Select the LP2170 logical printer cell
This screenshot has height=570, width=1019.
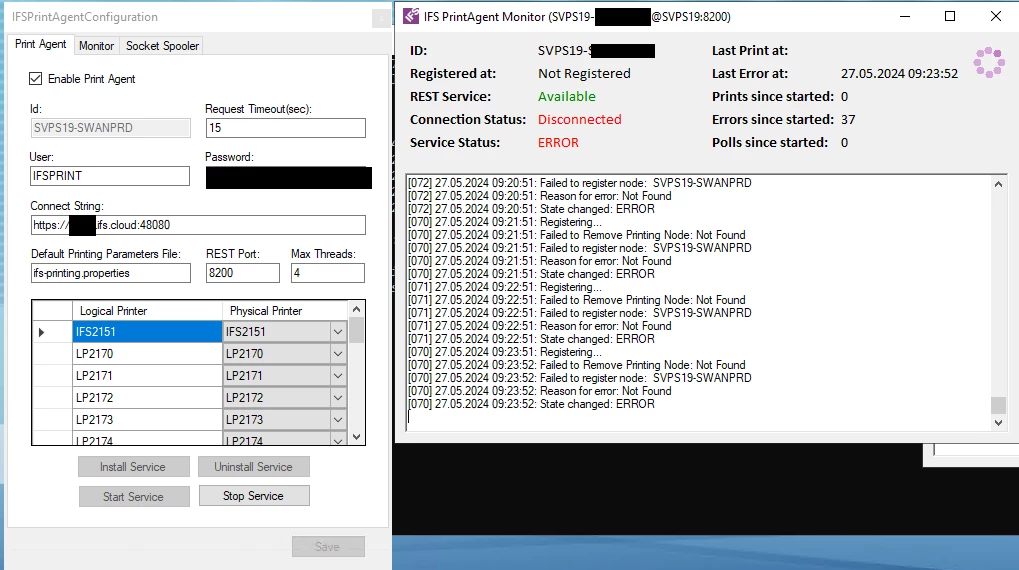pos(148,354)
